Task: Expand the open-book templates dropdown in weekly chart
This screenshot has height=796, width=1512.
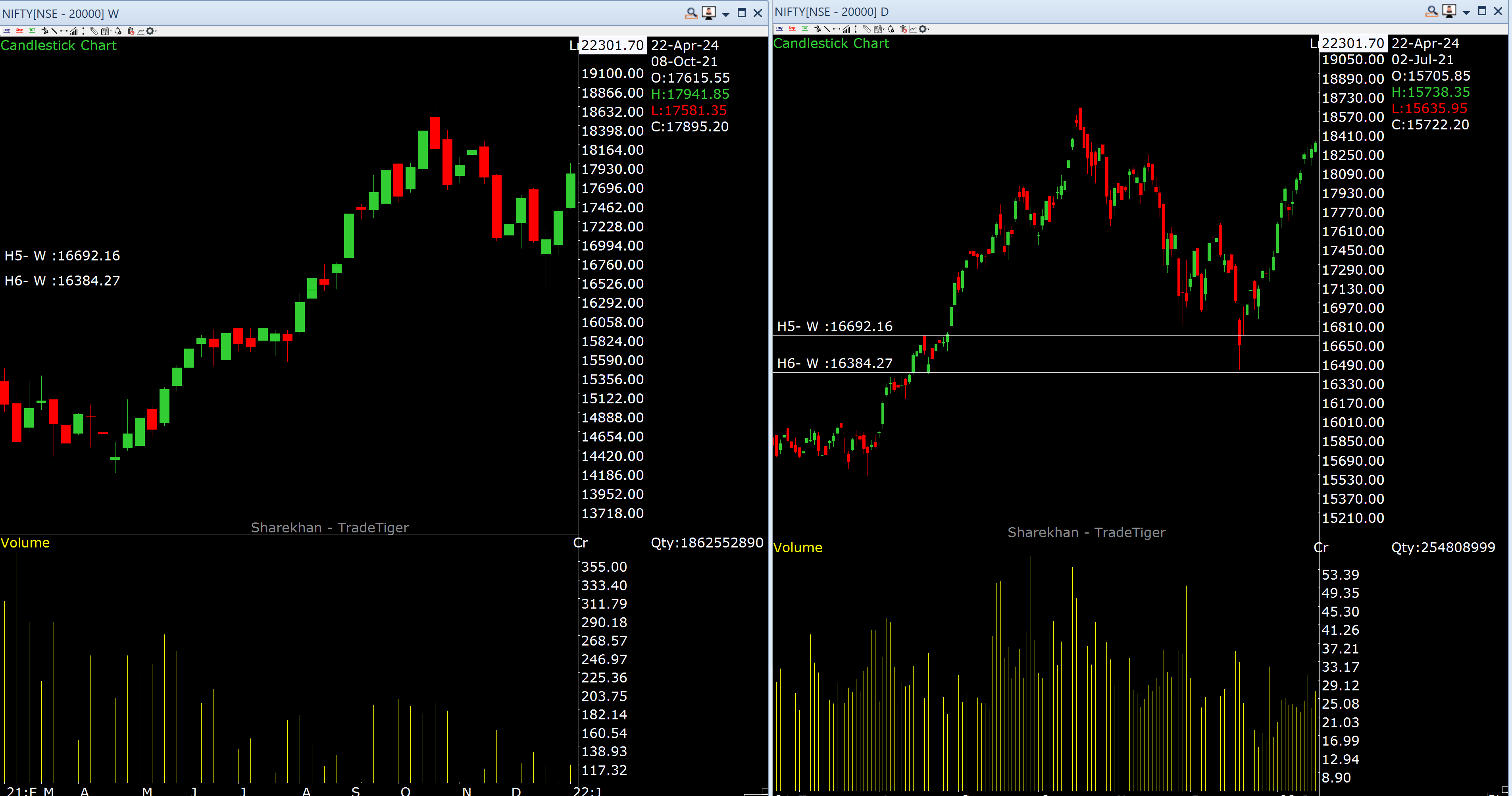Action: pyautogui.click(x=111, y=31)
